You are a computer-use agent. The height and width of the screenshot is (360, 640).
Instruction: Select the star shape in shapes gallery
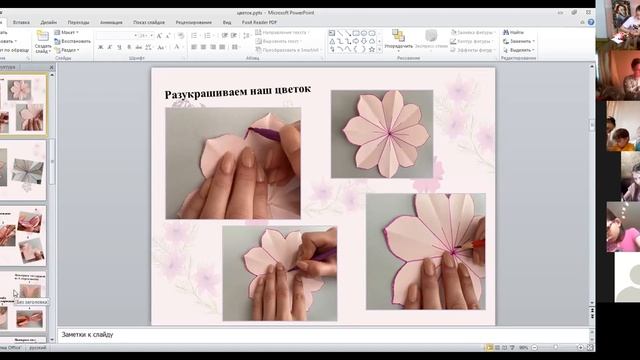pyautogui.click(x=371, y=49)
